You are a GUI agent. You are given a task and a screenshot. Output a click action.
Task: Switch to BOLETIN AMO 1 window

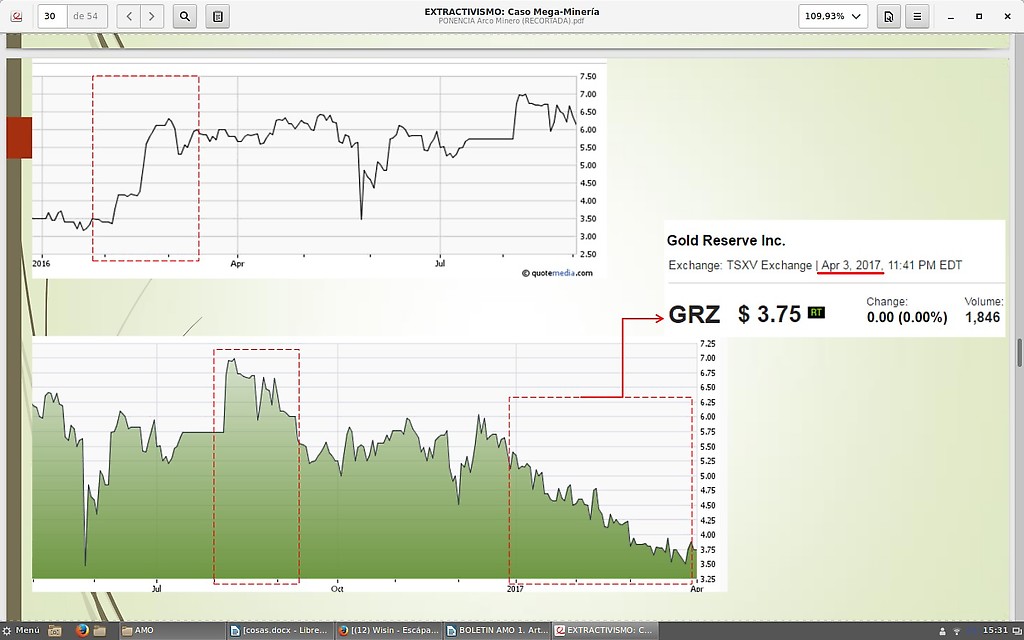(x=497, y=630)
